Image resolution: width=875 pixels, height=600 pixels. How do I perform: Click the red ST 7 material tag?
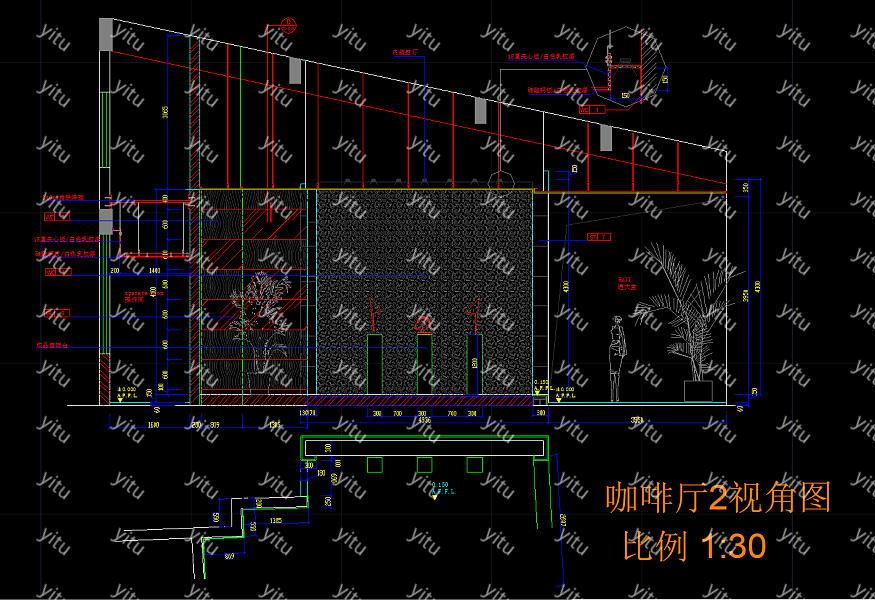click(x=599, y=237)
